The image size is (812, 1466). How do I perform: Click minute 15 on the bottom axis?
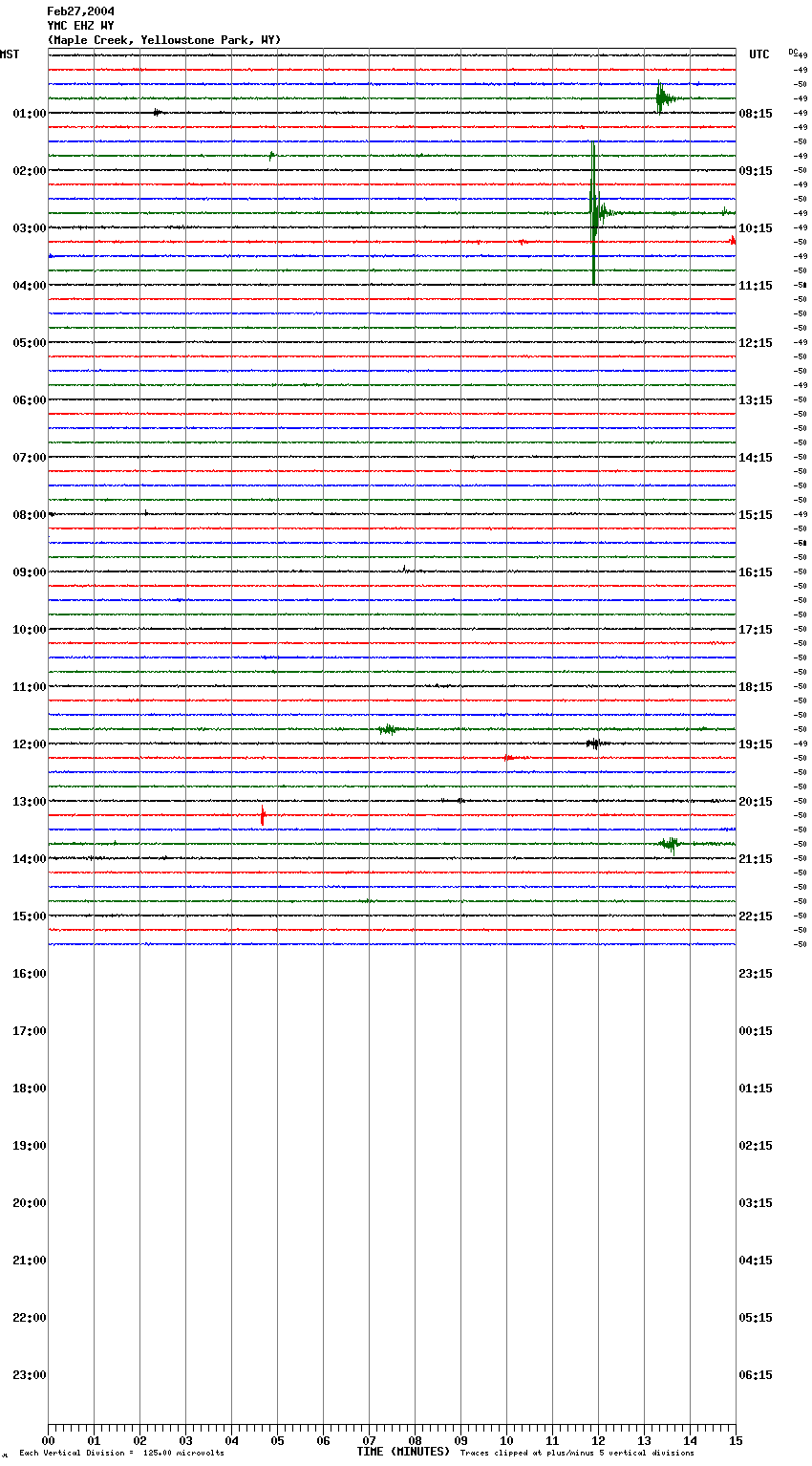click(736, 1440)
